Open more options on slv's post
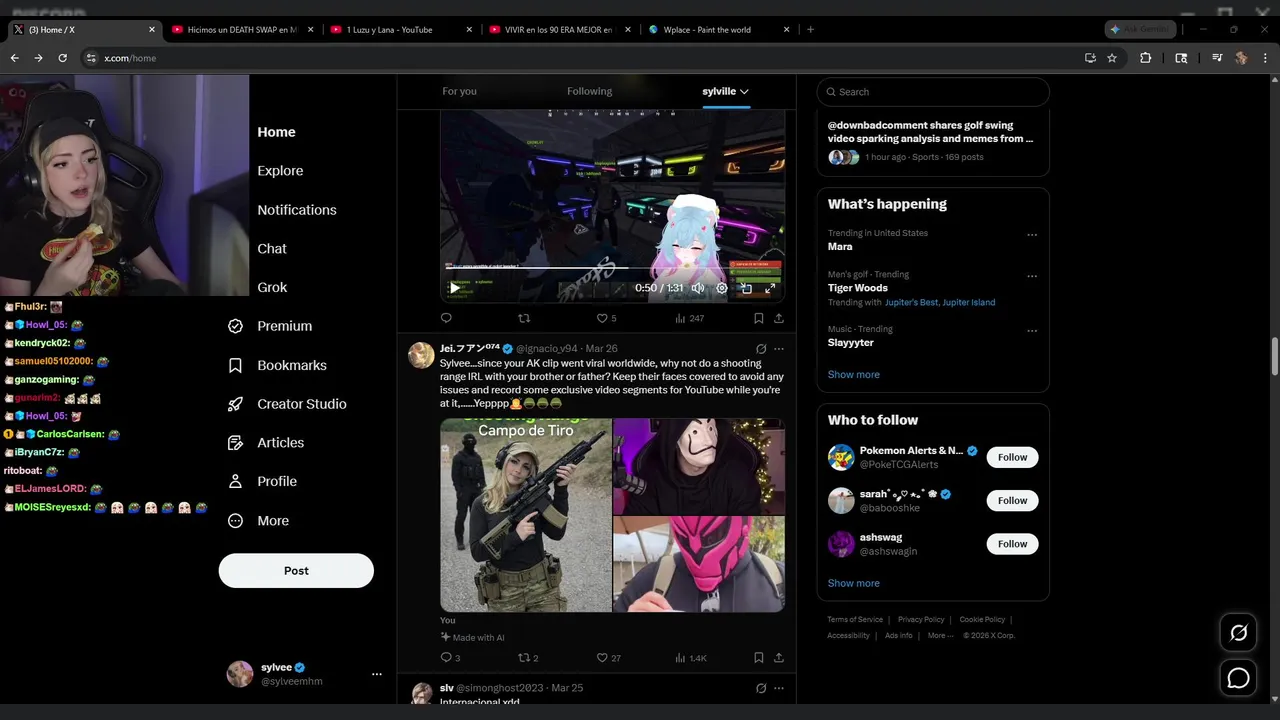1280x720 pixels. [779, 688]
